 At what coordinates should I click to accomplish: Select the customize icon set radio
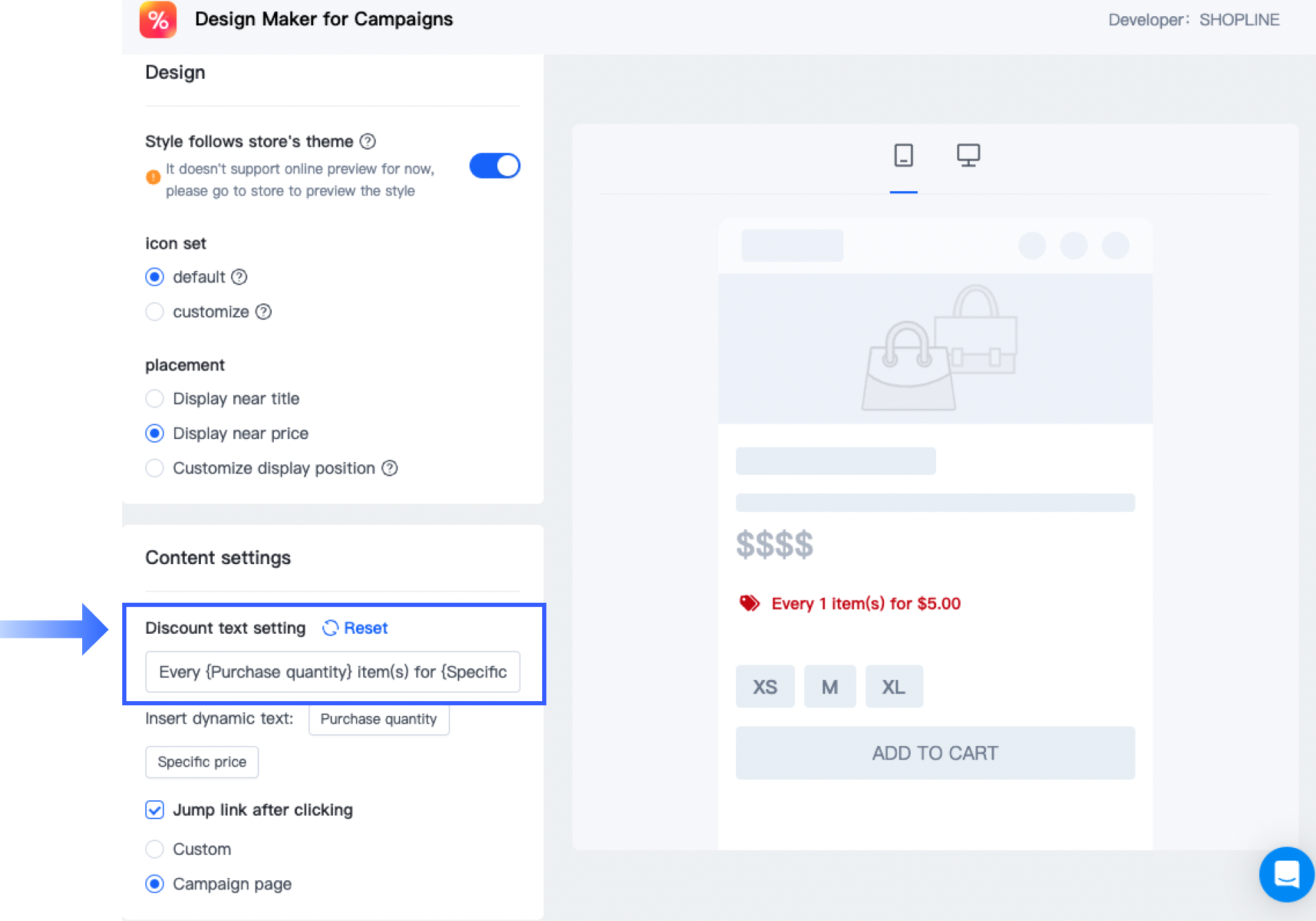click(x=154, y=312)
